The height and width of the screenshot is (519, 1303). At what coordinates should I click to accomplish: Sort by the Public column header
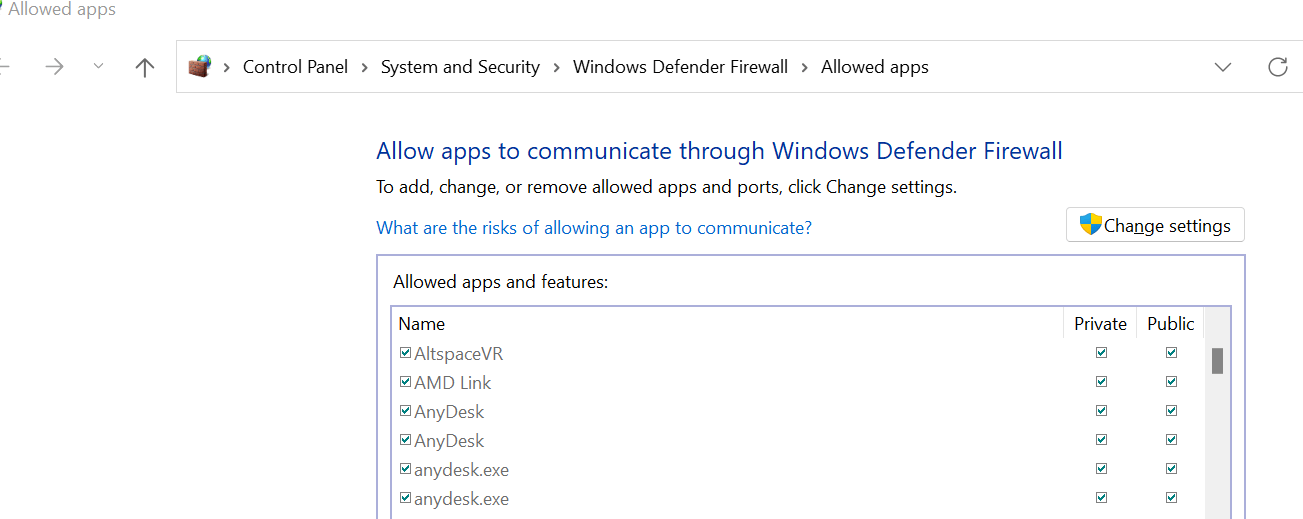[x=1171, y=324]
